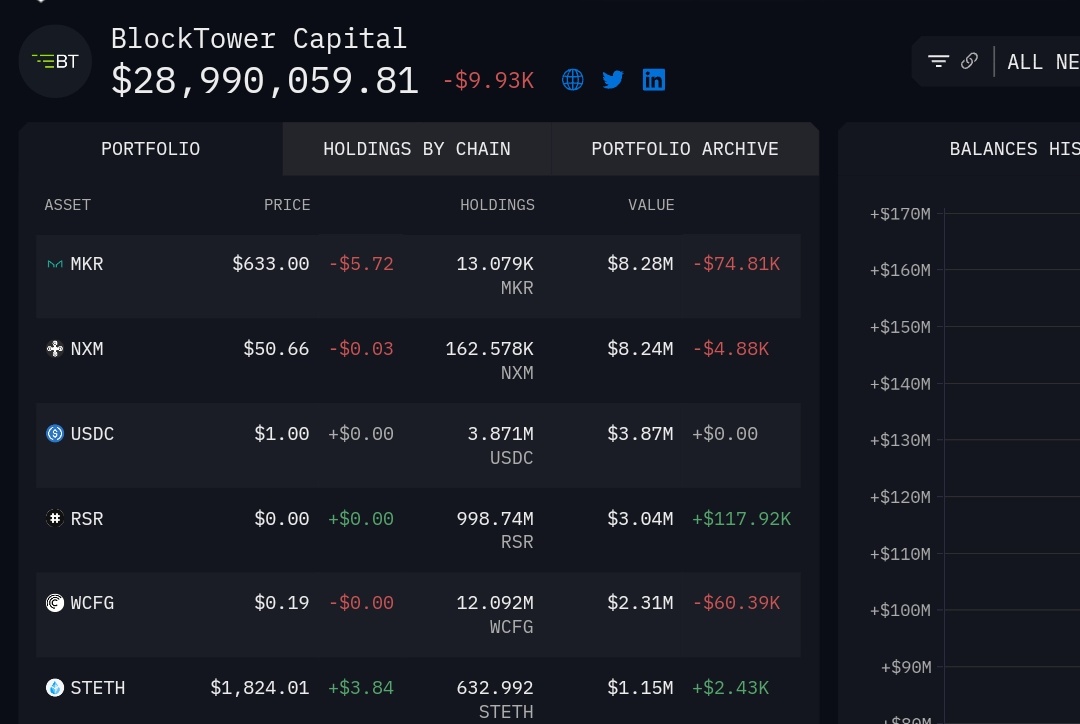Click WCFG holdings 12.092M
This screenshot has height=724, width=1080.
pos(495,603)
